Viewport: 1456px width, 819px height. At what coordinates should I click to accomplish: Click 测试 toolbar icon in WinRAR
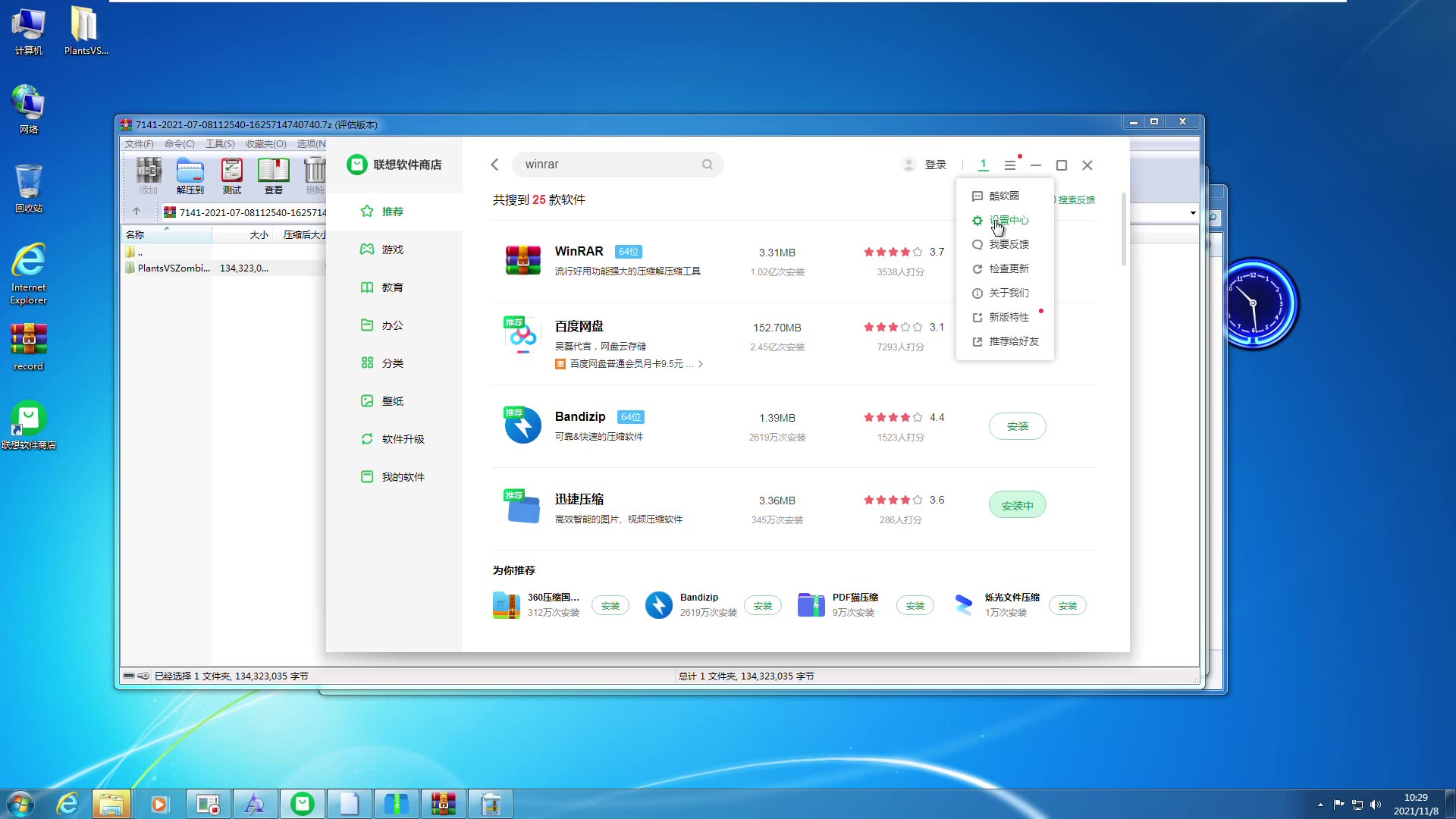(232, 176)
